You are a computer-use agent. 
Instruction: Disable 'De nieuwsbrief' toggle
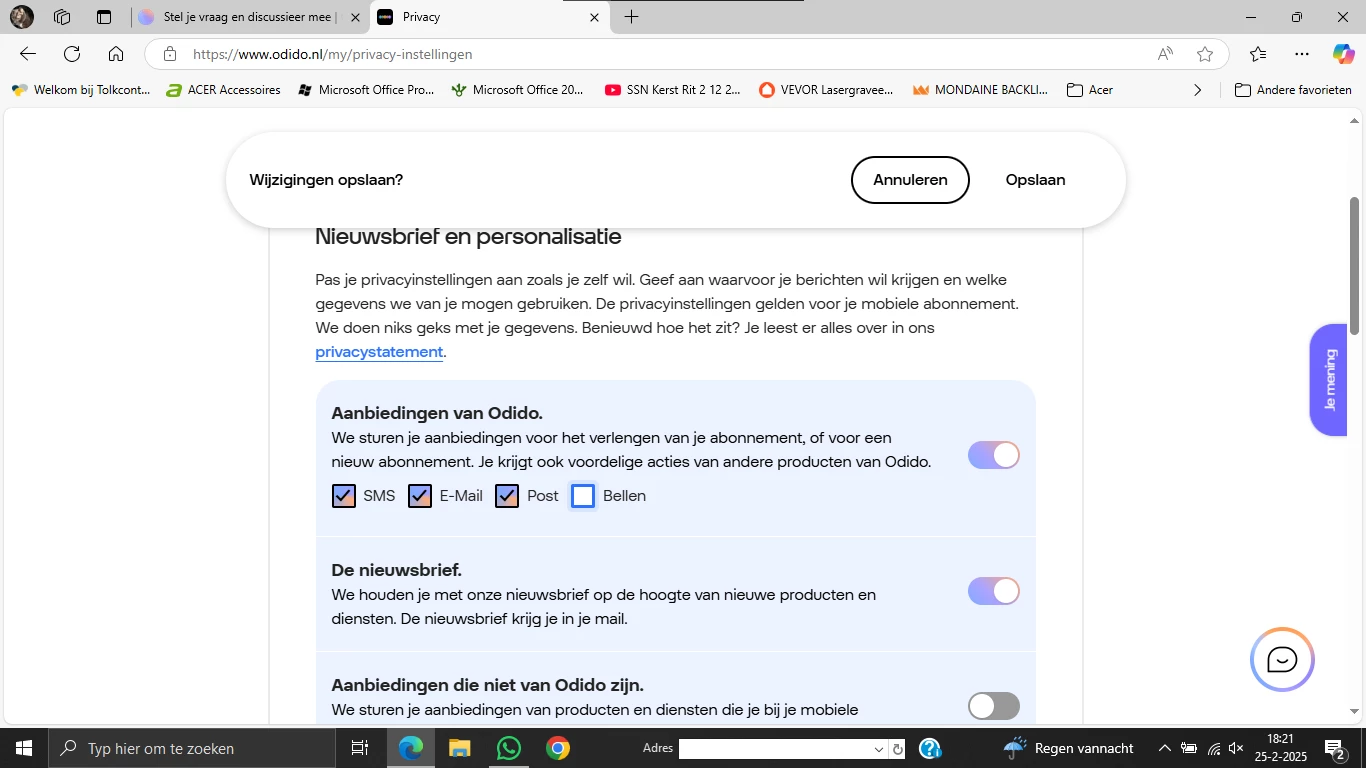pos(994,591)
